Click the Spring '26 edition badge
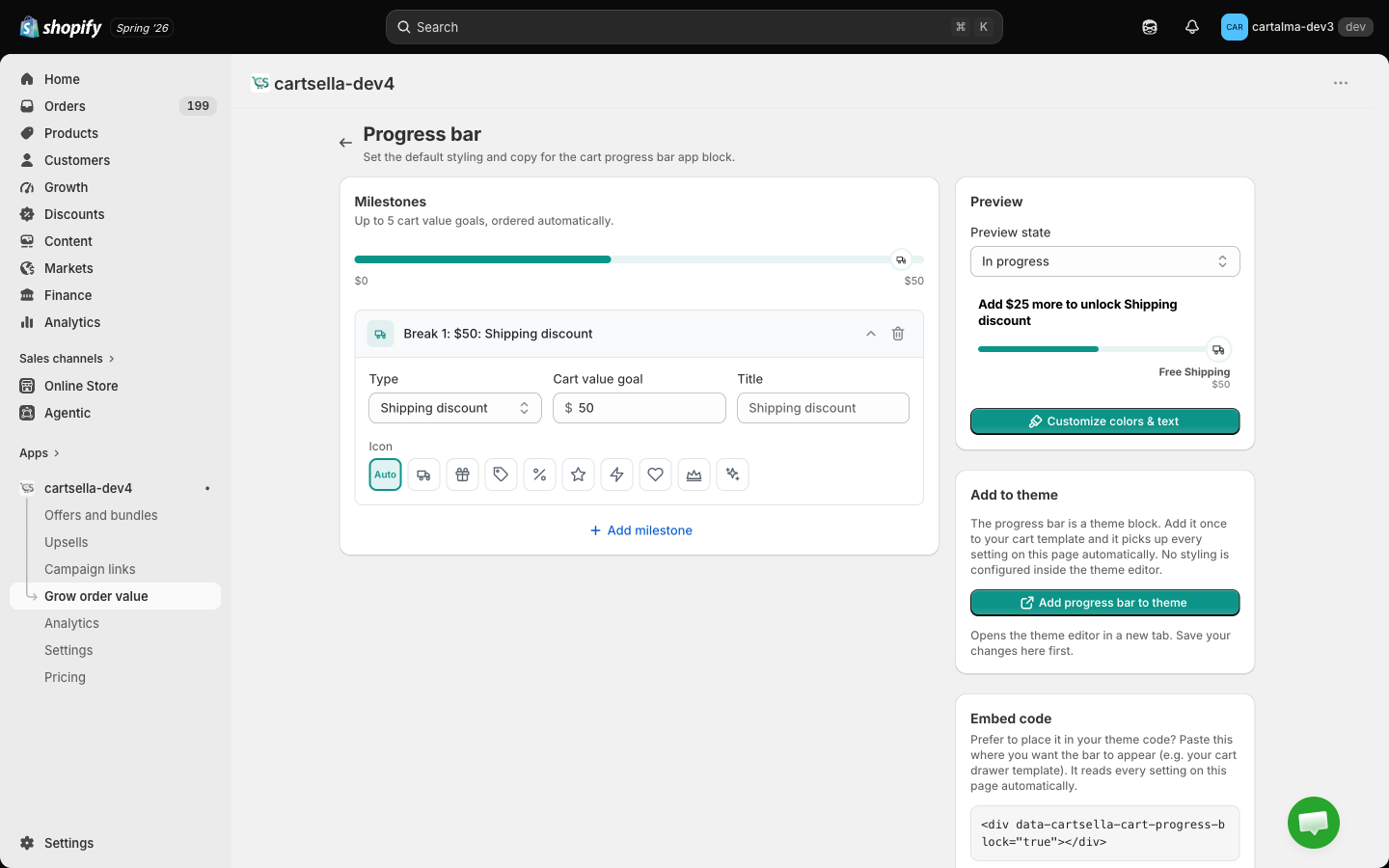Viewport: 1389px width, 868px height. pos(143,28)
